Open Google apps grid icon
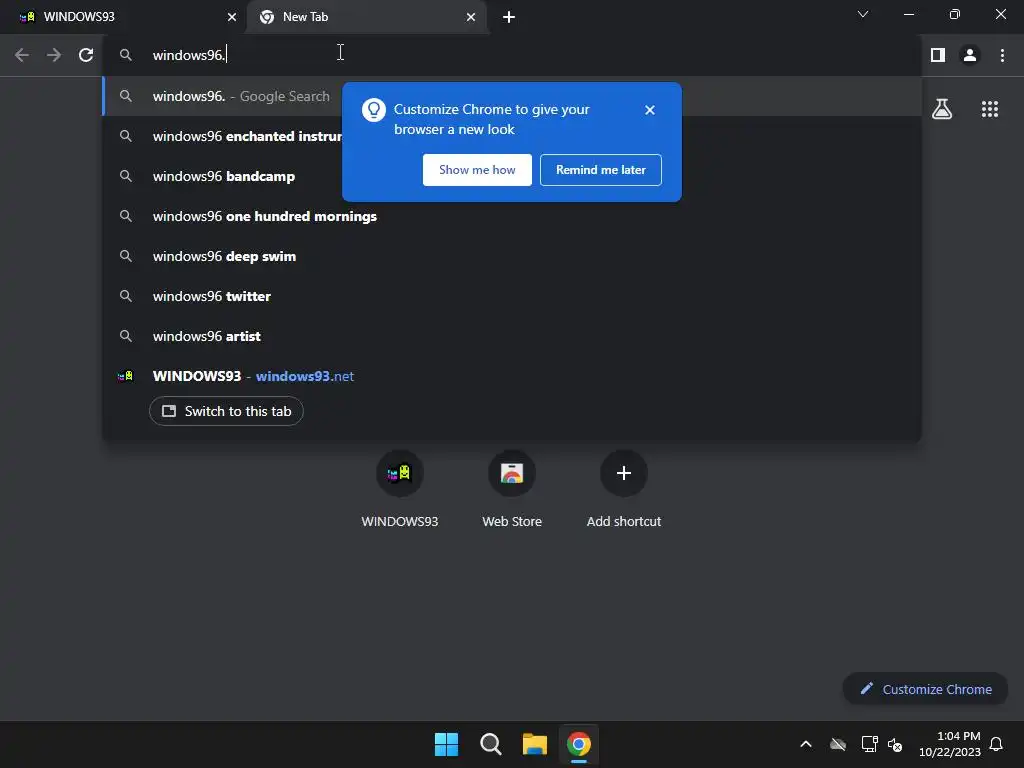 [x=989, y=109]
